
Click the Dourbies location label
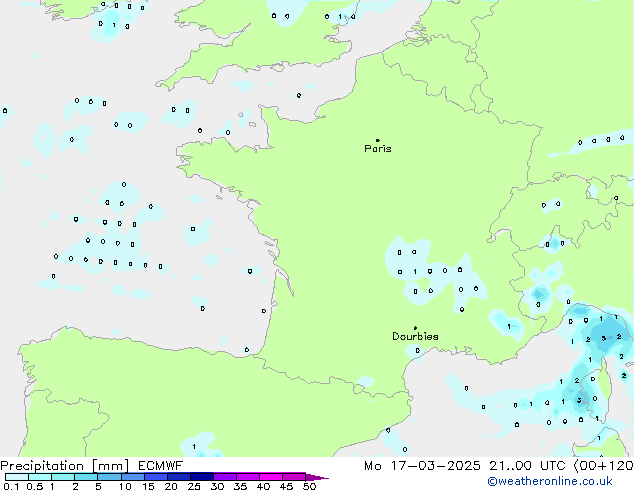pyautogui.click(x=415, y=336)
